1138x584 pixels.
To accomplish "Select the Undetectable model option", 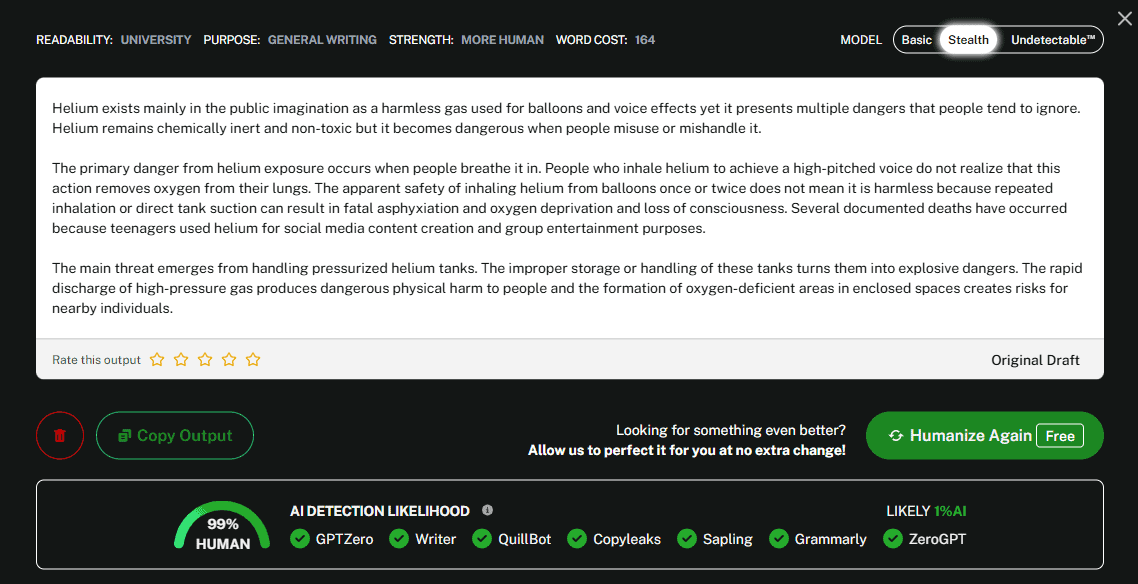I will click(x=1053, y=40).
